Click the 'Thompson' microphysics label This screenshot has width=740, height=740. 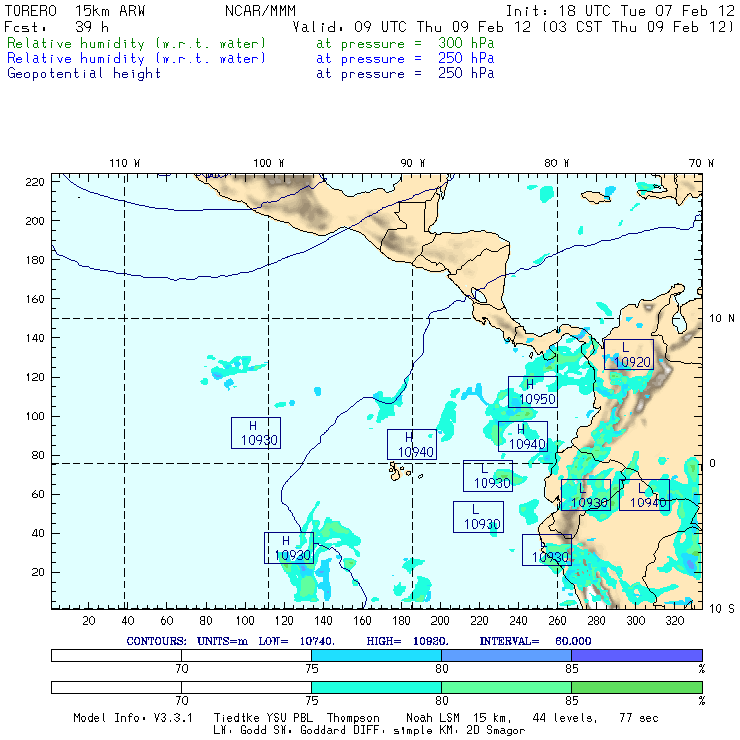(x=353, y=718)
